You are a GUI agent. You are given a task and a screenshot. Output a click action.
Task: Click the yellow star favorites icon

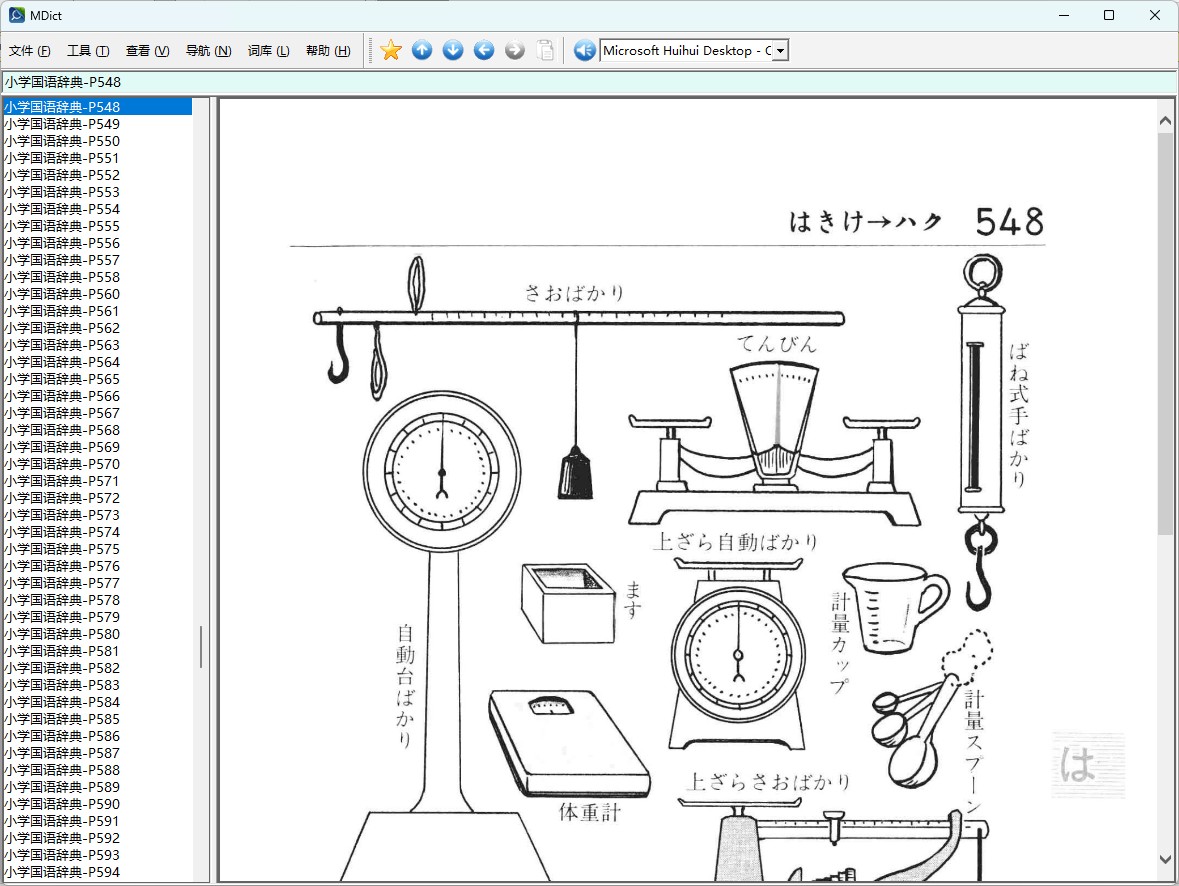(391, 50)
